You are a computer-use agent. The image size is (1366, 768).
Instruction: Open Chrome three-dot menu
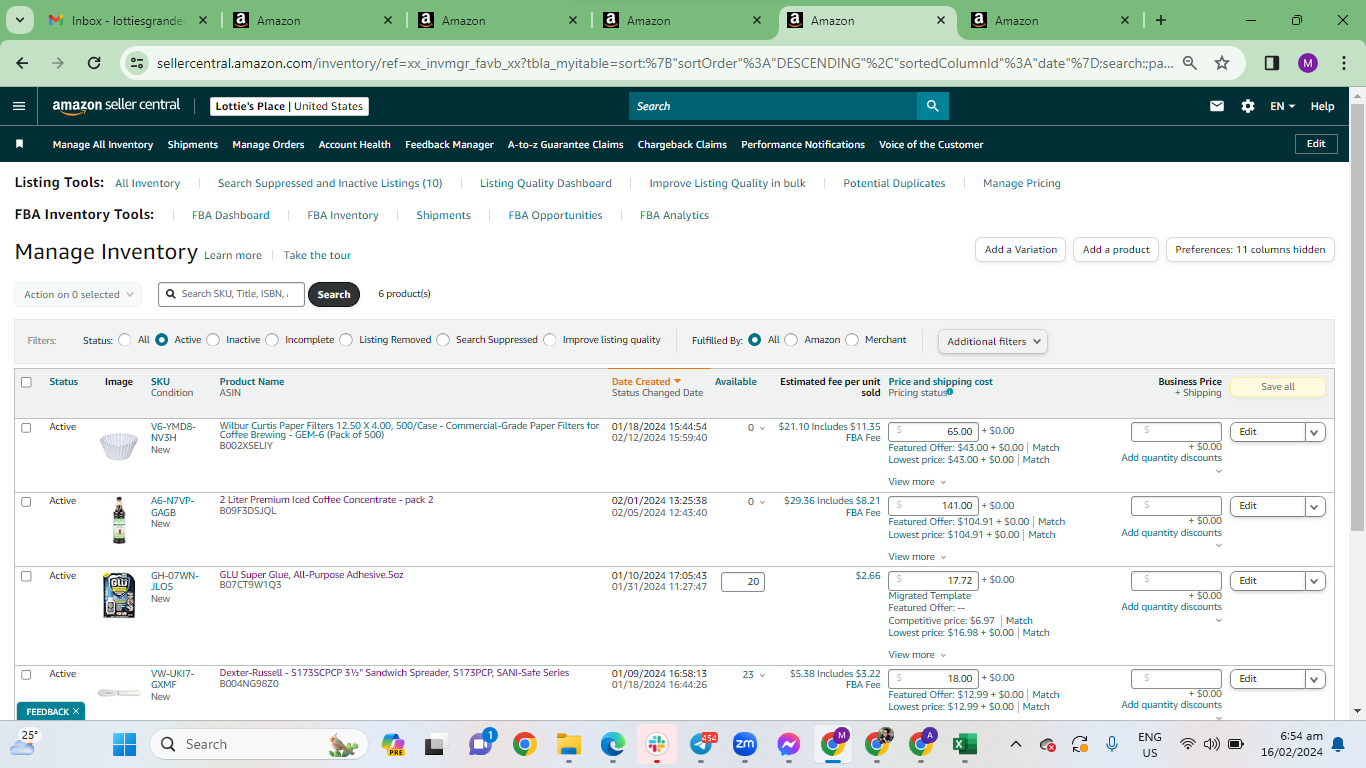click(x=1343, y=63)
